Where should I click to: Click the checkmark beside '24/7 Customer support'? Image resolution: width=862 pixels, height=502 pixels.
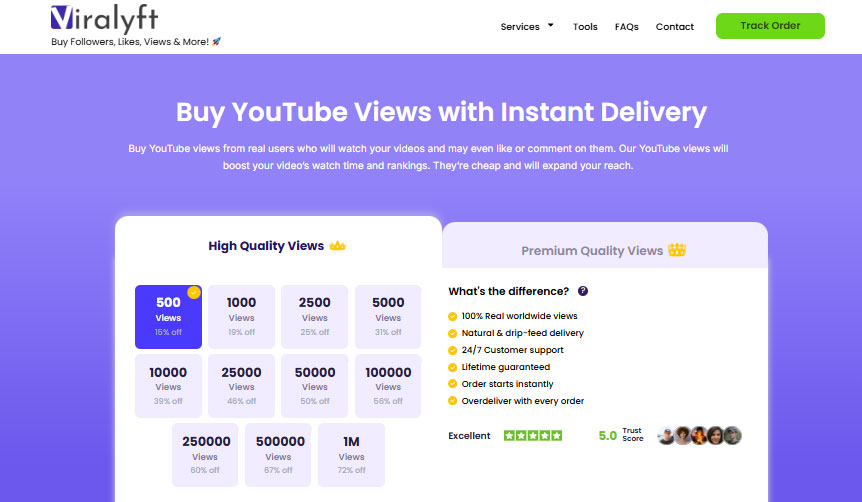coord(452,350)
